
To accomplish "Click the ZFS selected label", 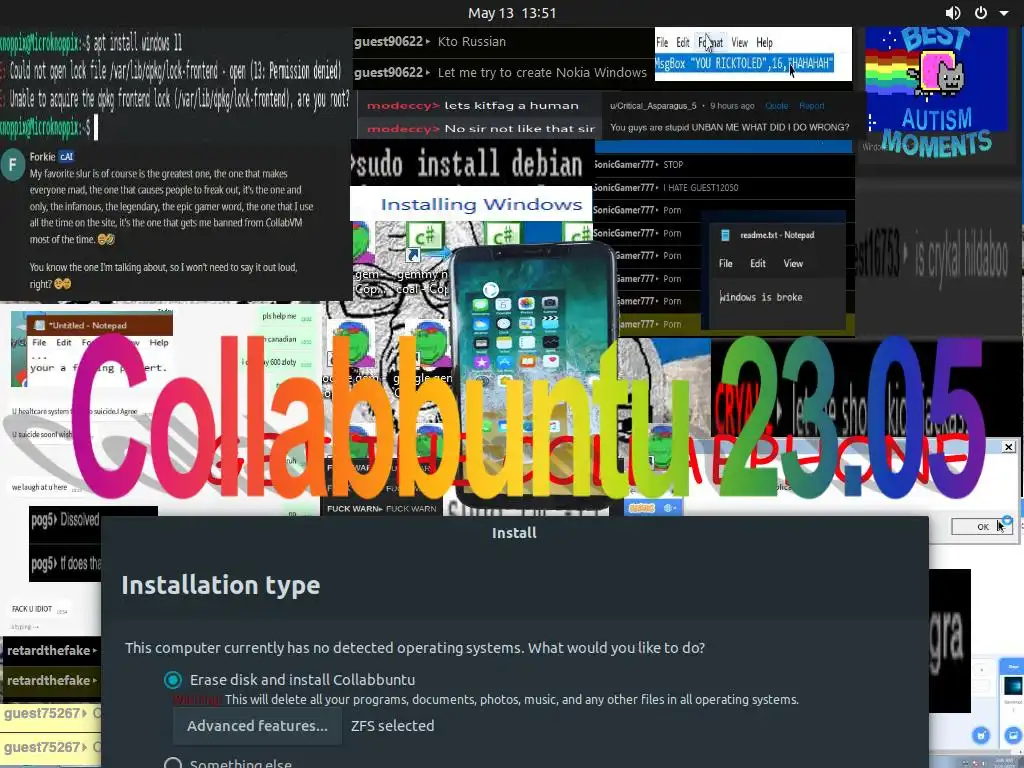I will (x=392, y=726).
